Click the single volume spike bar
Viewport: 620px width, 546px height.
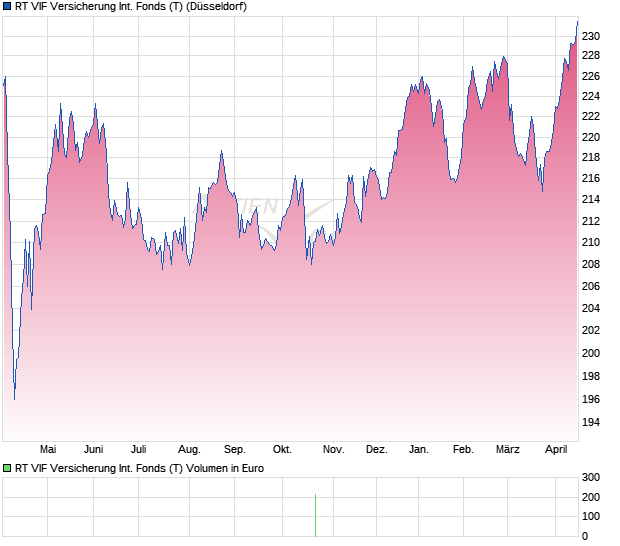[x=316, y=515]
